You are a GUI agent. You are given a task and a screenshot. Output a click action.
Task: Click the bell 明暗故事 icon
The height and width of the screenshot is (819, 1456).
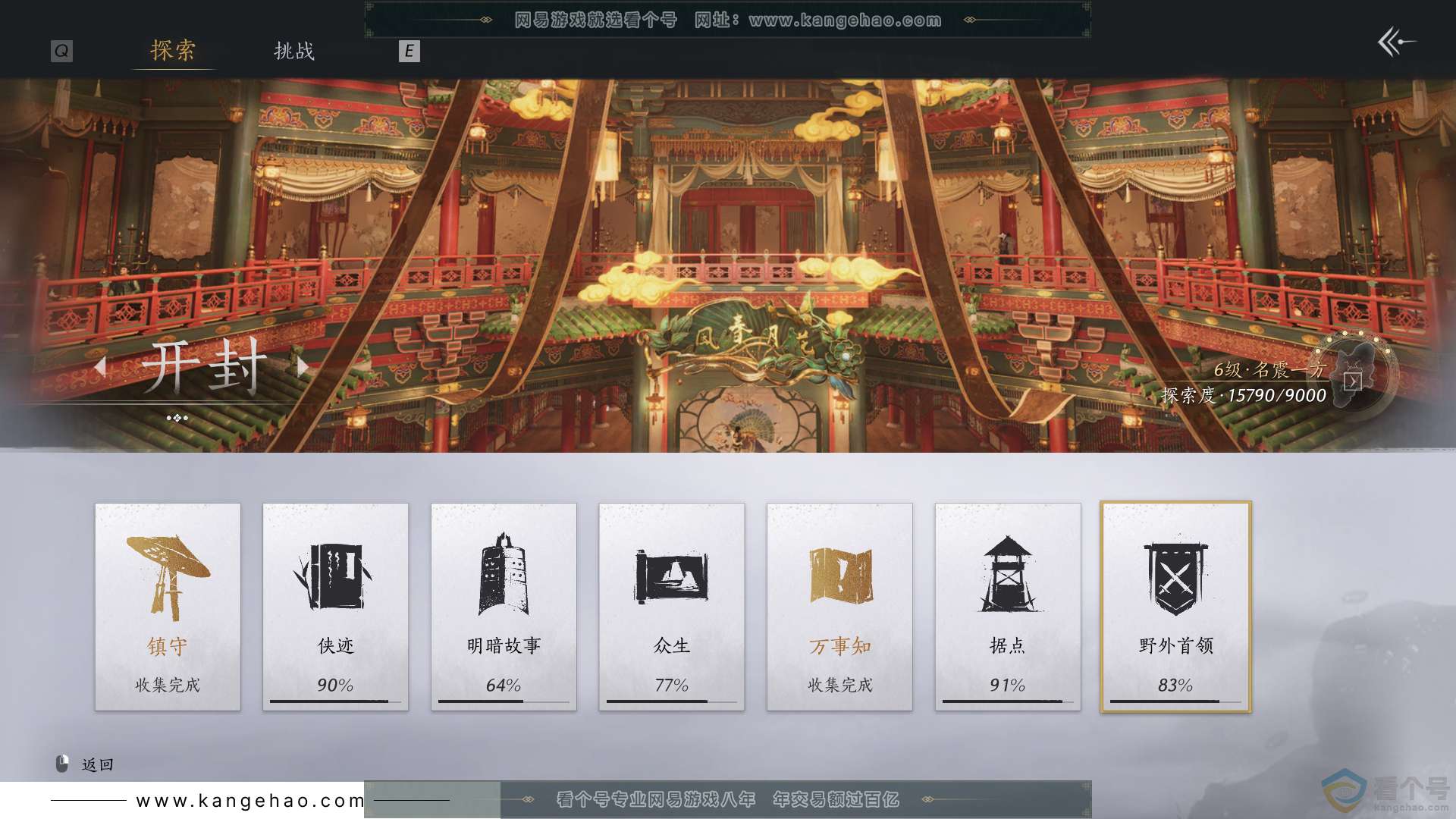click(503, 574)
